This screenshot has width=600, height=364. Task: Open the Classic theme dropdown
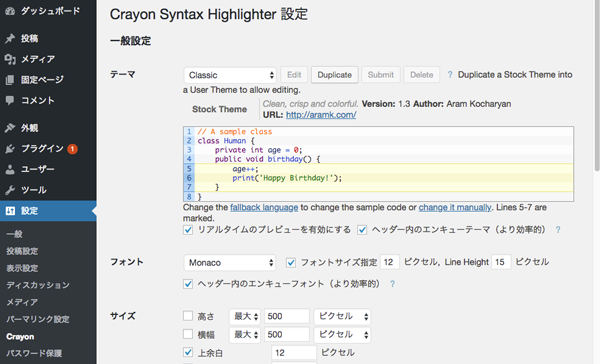coord(230,75)
